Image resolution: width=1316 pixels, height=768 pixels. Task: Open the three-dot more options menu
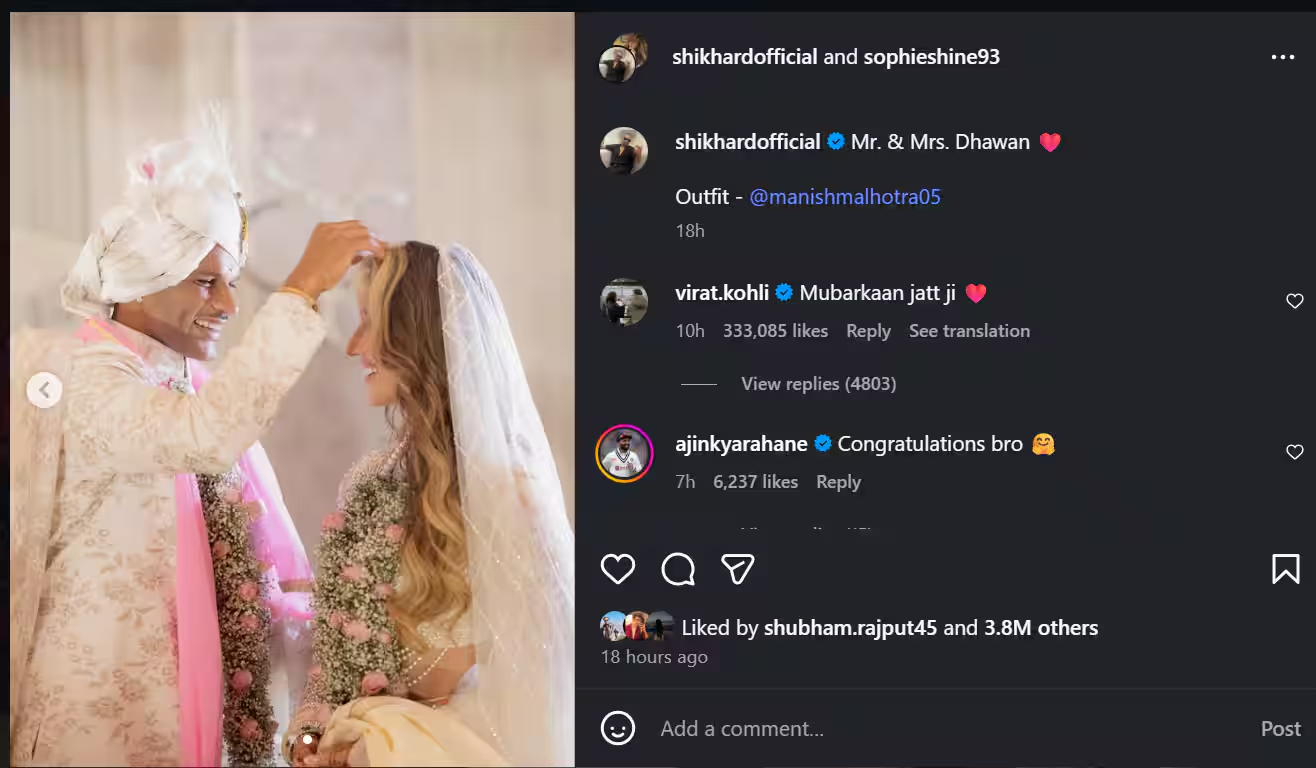1283,58
